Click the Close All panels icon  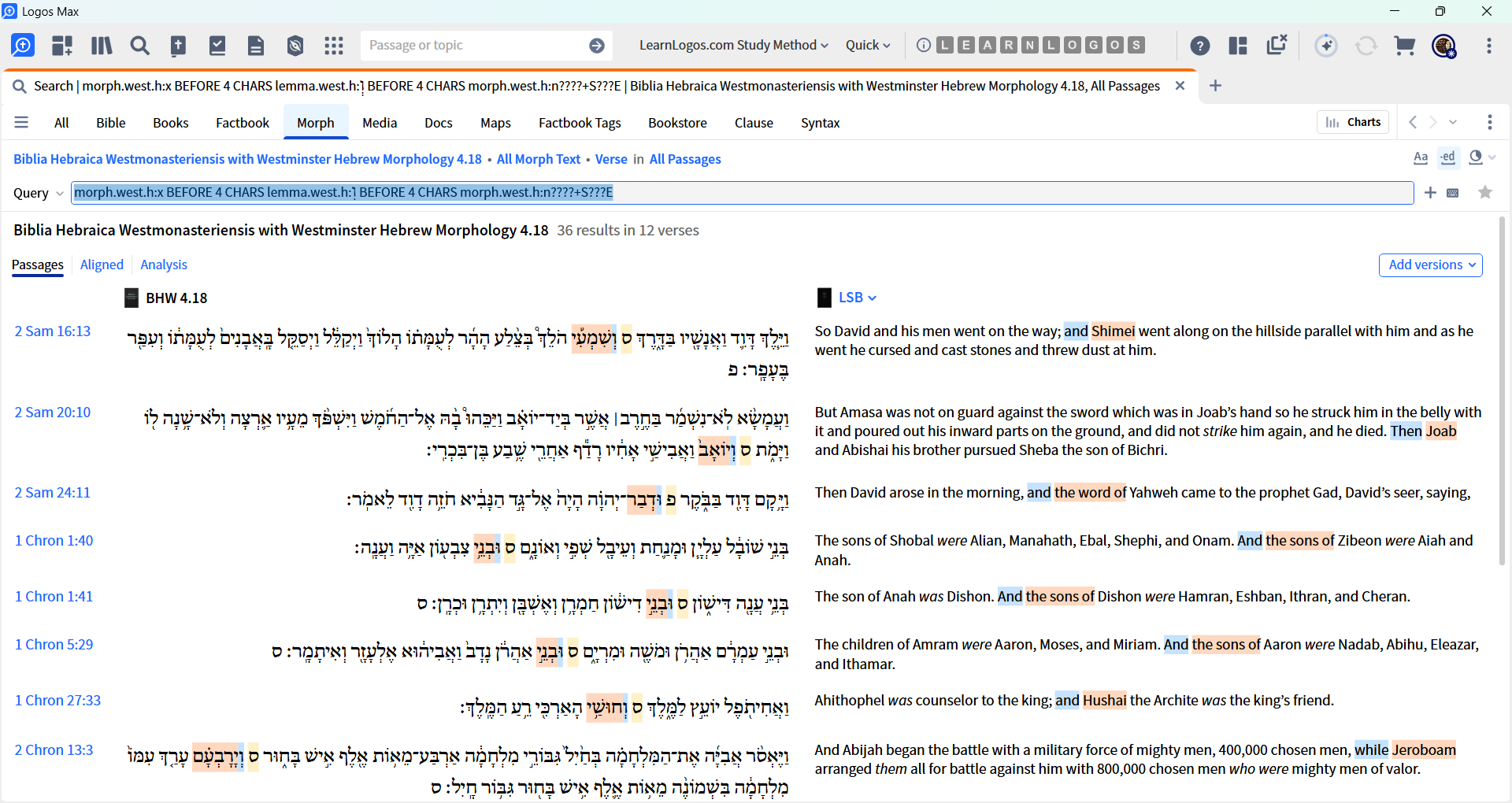[x=1277, y=45]
